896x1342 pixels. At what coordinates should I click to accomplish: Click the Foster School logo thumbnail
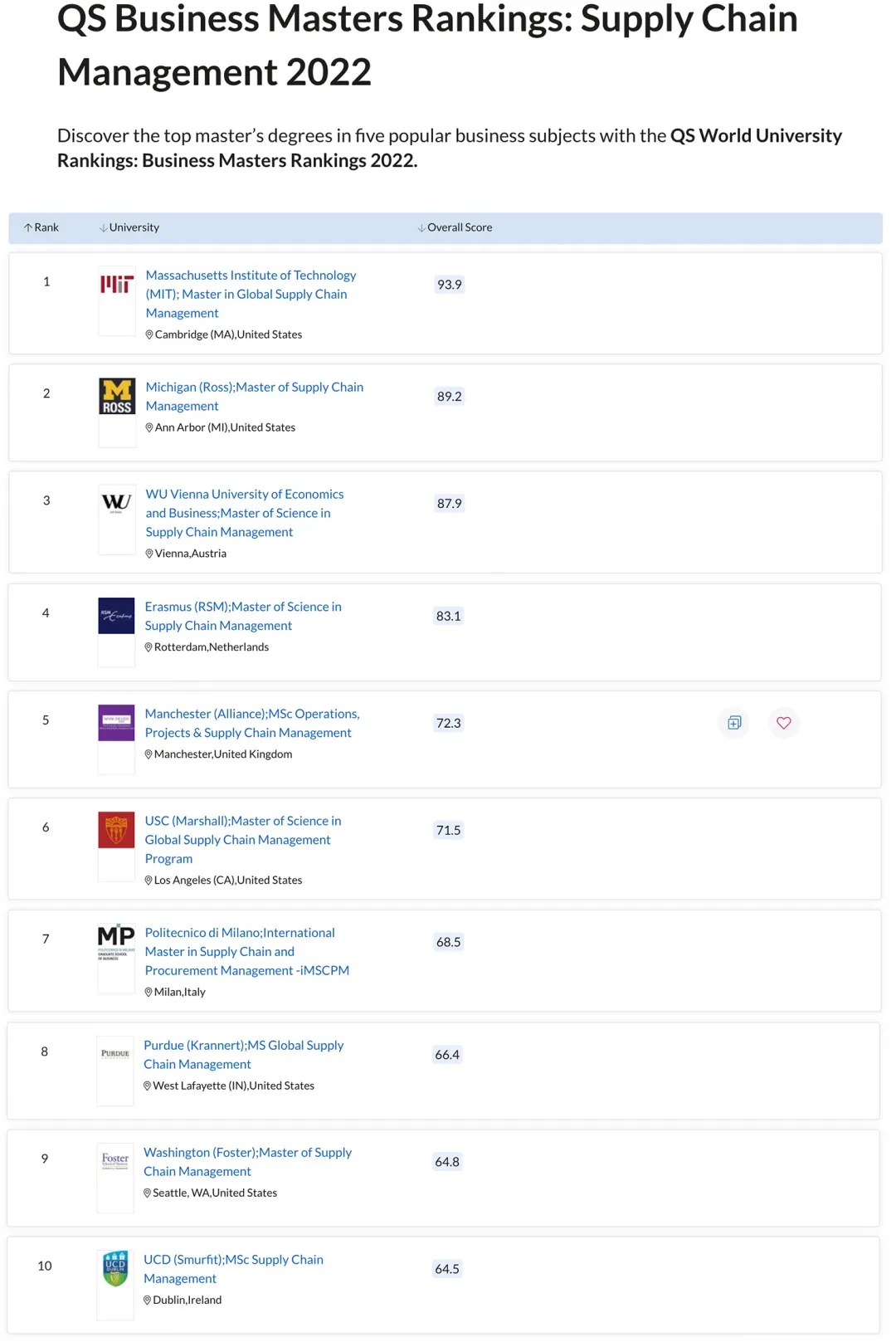point(115,1160)
